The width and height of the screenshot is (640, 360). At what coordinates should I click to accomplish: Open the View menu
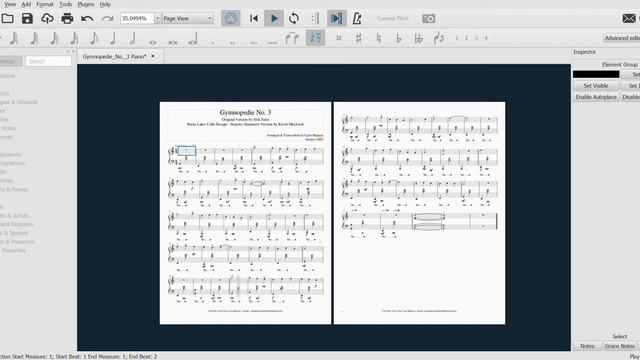[10, 4]
